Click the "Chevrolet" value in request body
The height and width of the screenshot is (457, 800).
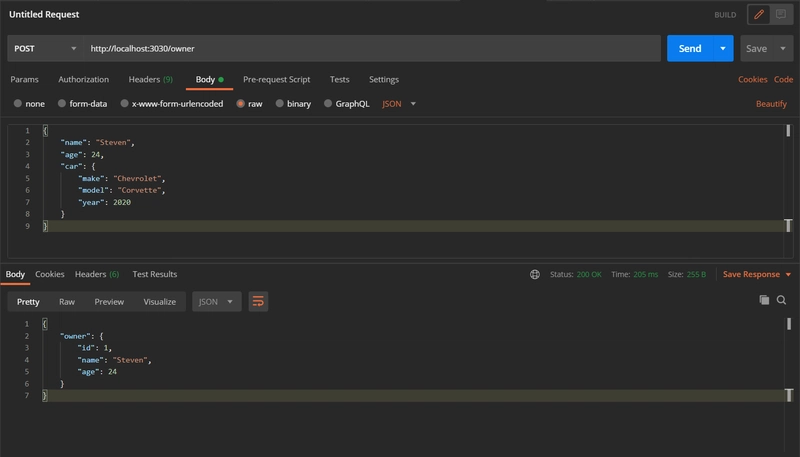coord(137,179)
